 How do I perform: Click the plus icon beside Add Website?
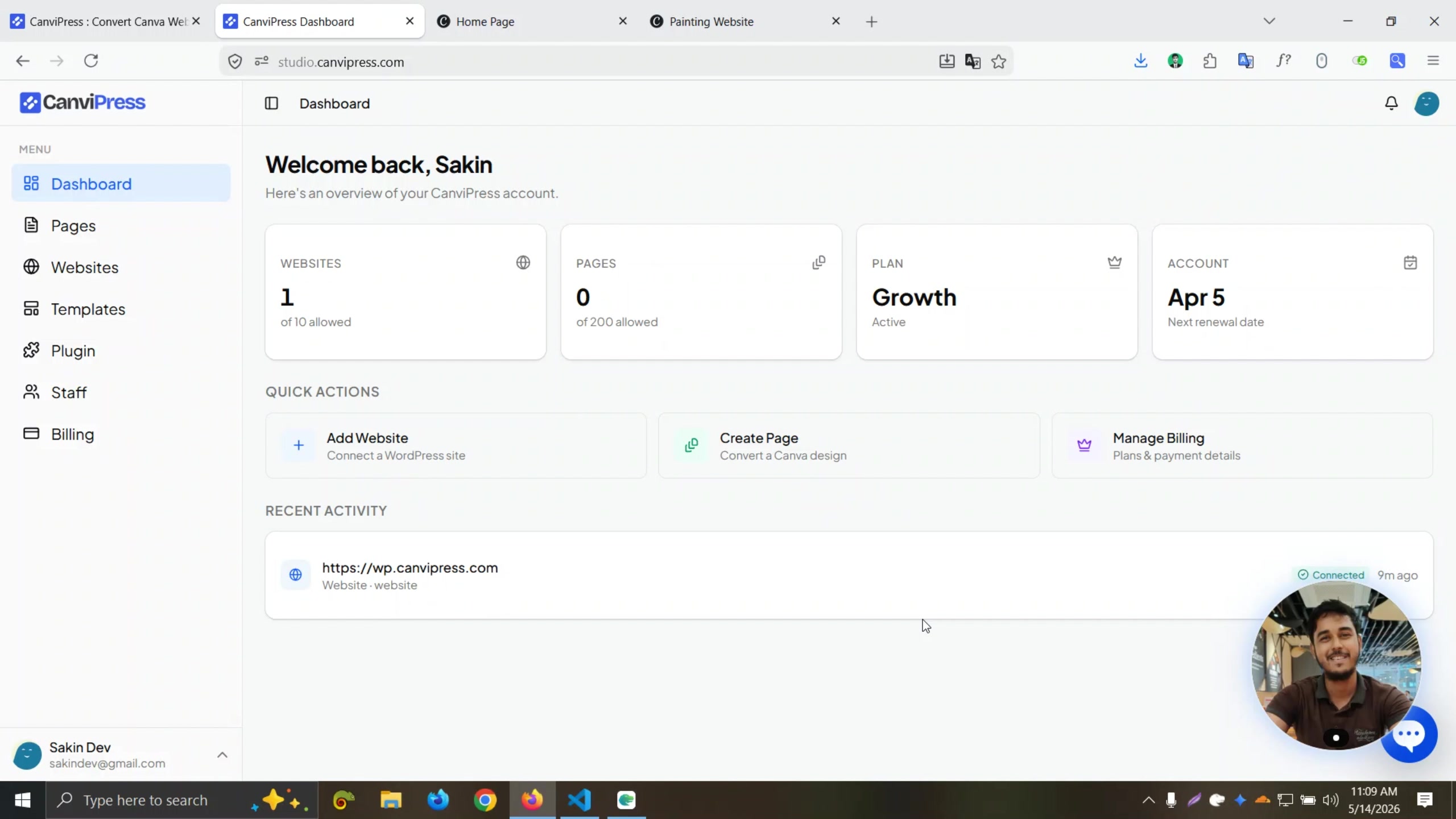(x=299, y=445)
